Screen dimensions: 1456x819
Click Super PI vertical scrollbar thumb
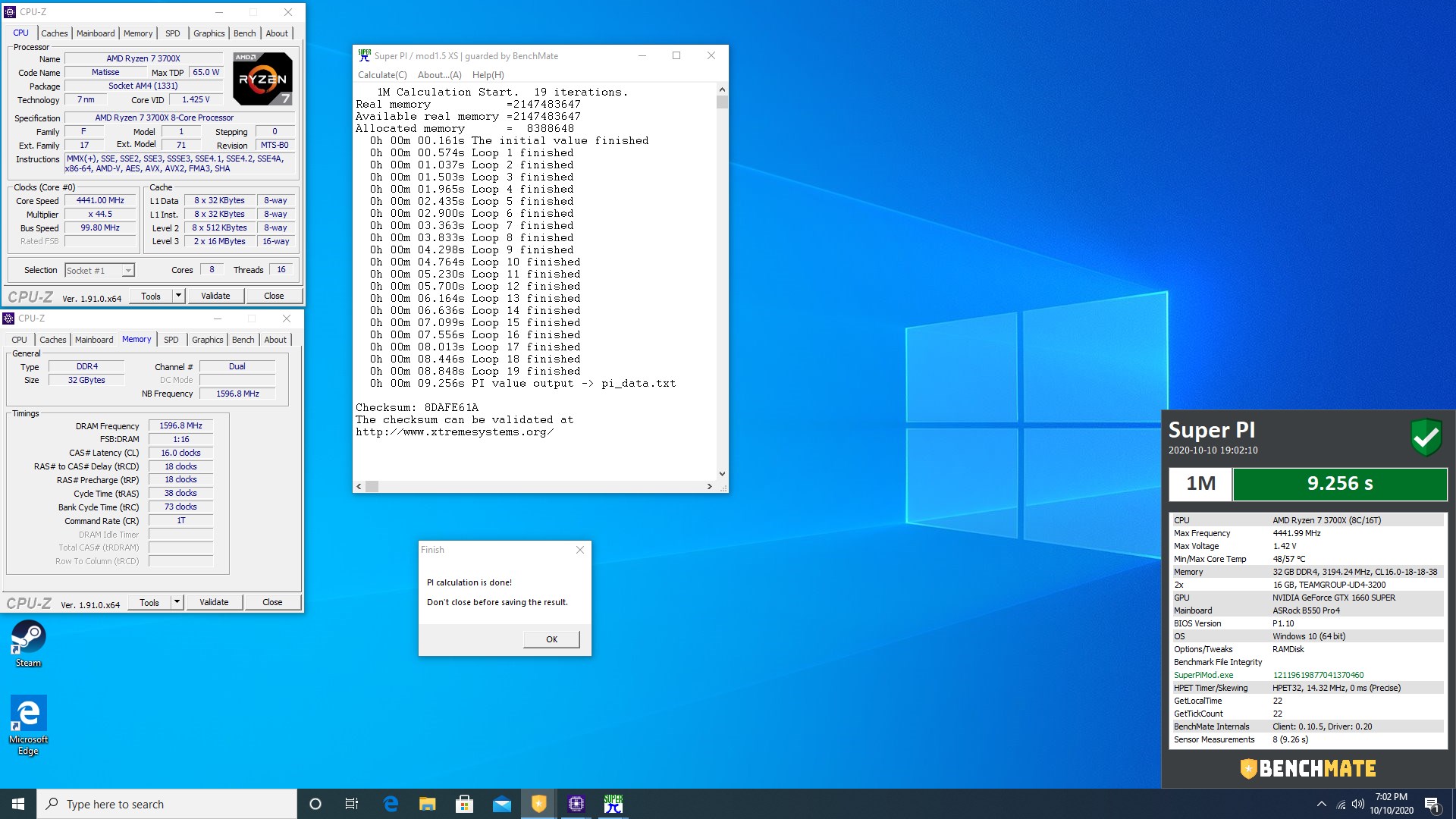click(722, 102)
